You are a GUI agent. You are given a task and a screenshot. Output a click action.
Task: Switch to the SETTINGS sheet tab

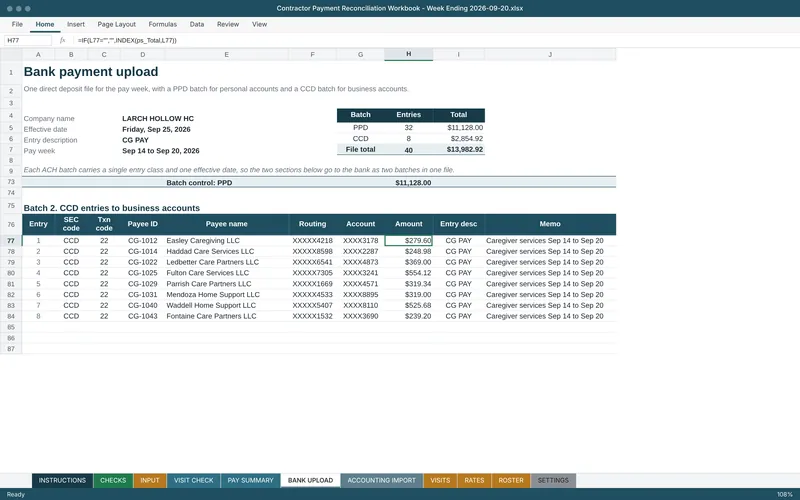click(553, 480)
